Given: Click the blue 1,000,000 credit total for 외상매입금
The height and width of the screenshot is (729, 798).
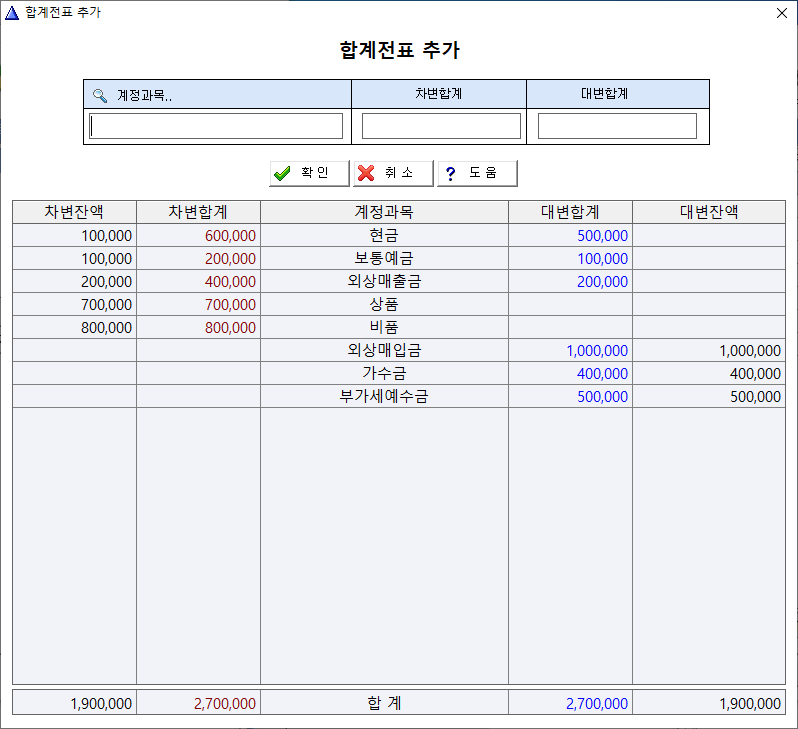Looking at the screenshot, I should (597, 350).
